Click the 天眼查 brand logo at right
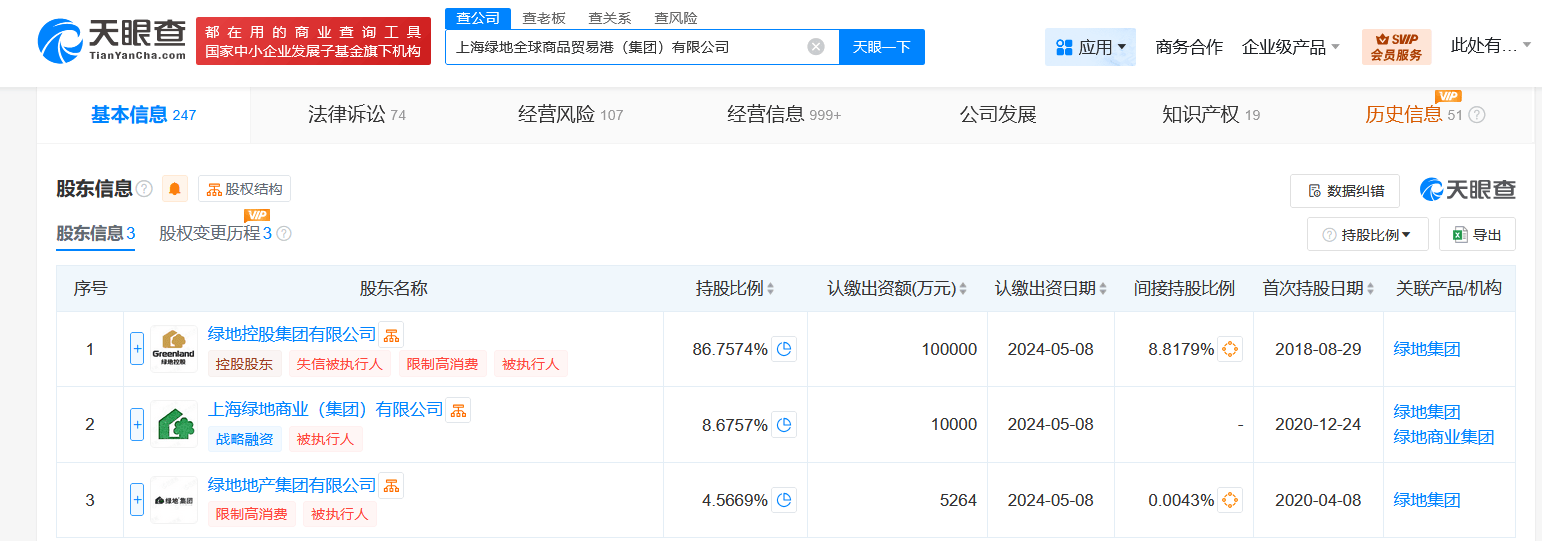The width and height of the screenshot is (1542, 541). pos(1468,190)
